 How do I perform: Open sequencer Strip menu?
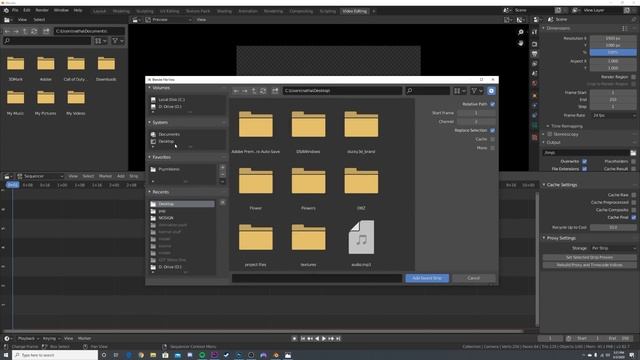[x=134, y=176]
